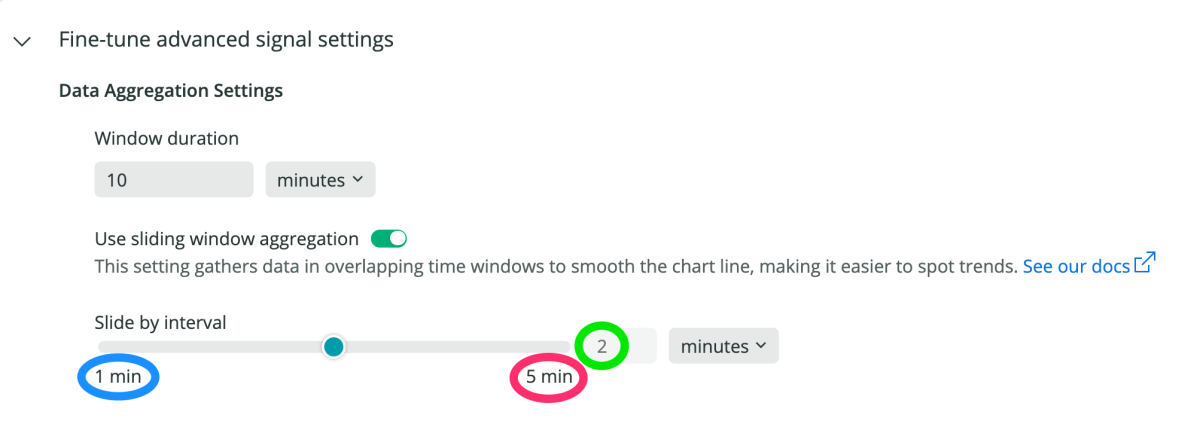The height and width of the screenshot is (427, 1200).
Task: Click the slider track right of handle
Action: [450, 346]
